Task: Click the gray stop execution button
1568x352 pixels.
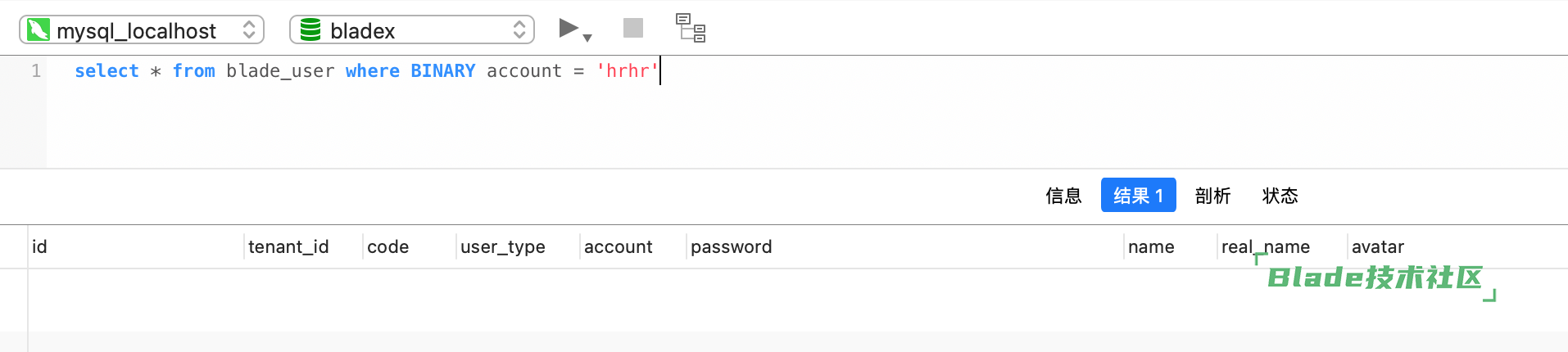Action: pyautogui.click(x=633, y=29)
